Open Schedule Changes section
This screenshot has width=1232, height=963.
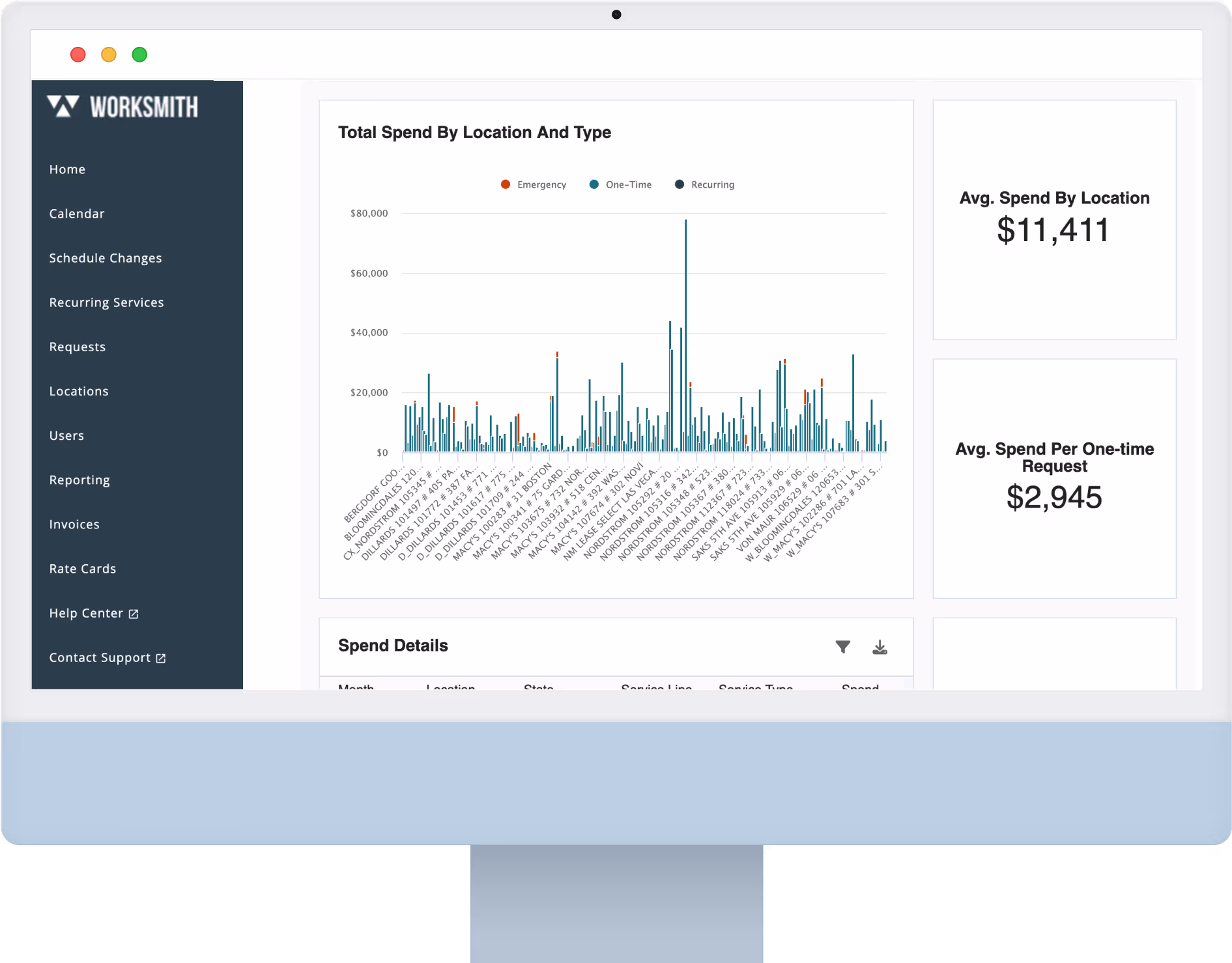tap(106, 258)
